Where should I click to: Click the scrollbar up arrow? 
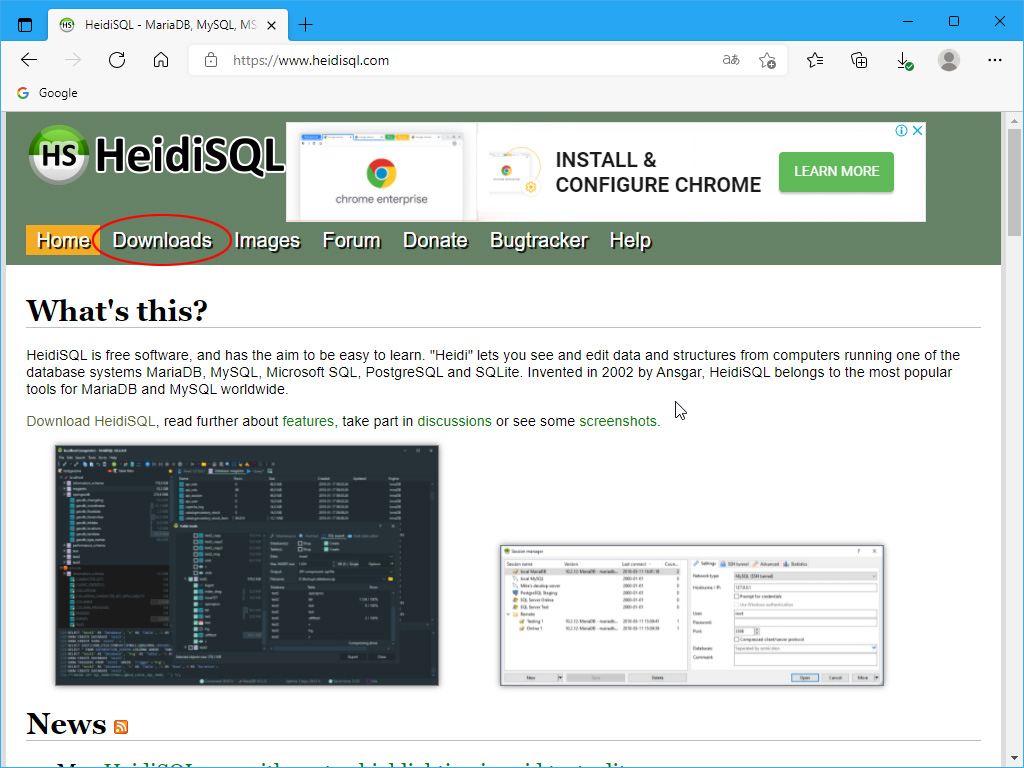tap(1014, 121)
